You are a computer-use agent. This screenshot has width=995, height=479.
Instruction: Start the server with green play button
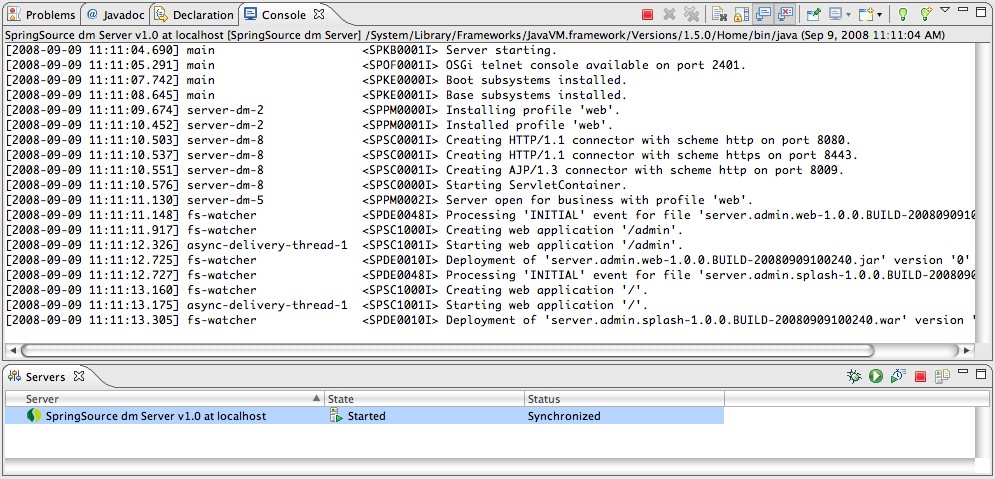pyautogui.click(x=876, y=376)
